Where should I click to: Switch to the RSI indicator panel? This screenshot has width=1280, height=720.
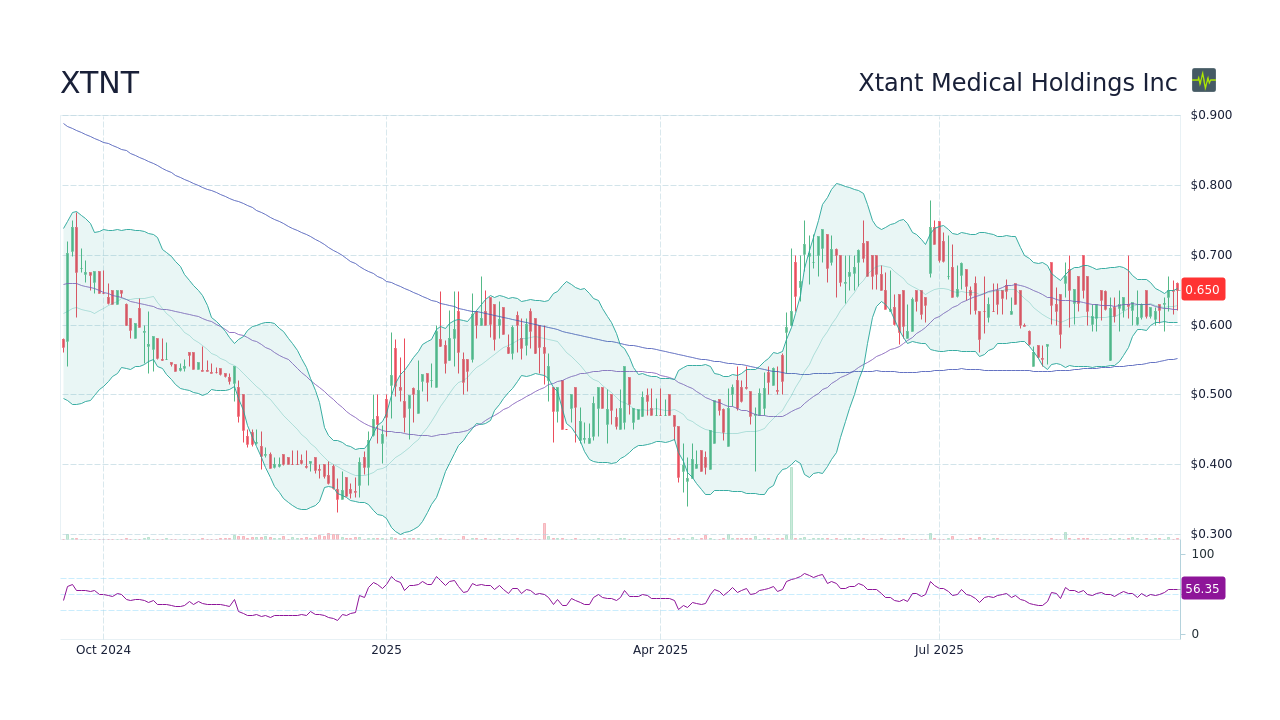click(x=620, y=590)
